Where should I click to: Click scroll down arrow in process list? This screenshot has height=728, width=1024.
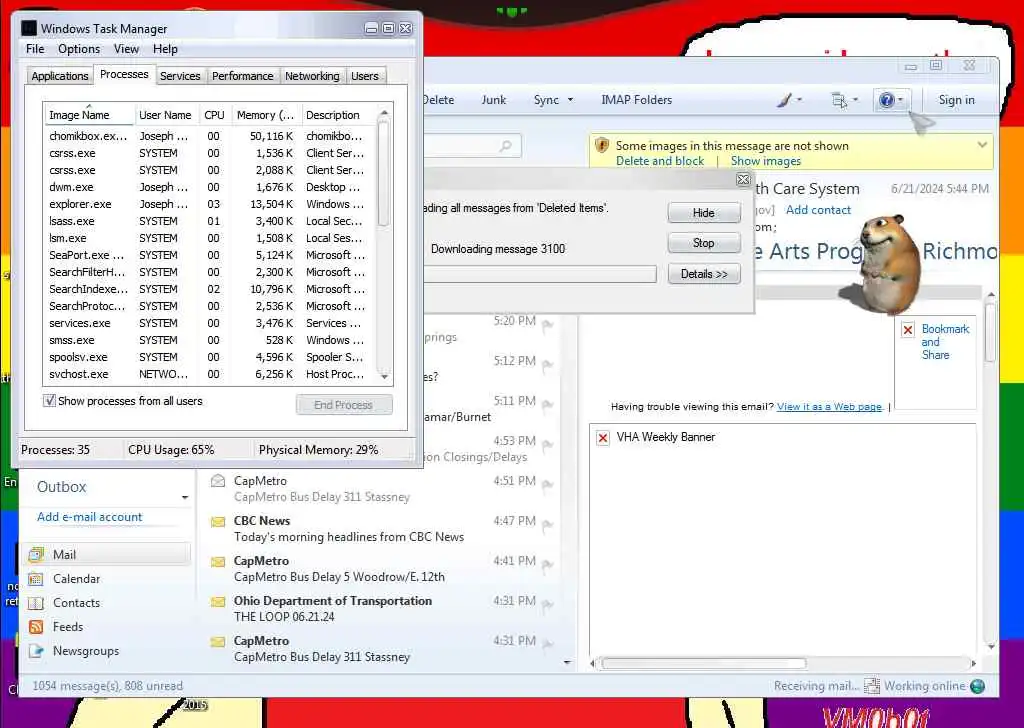coord(384,376)
